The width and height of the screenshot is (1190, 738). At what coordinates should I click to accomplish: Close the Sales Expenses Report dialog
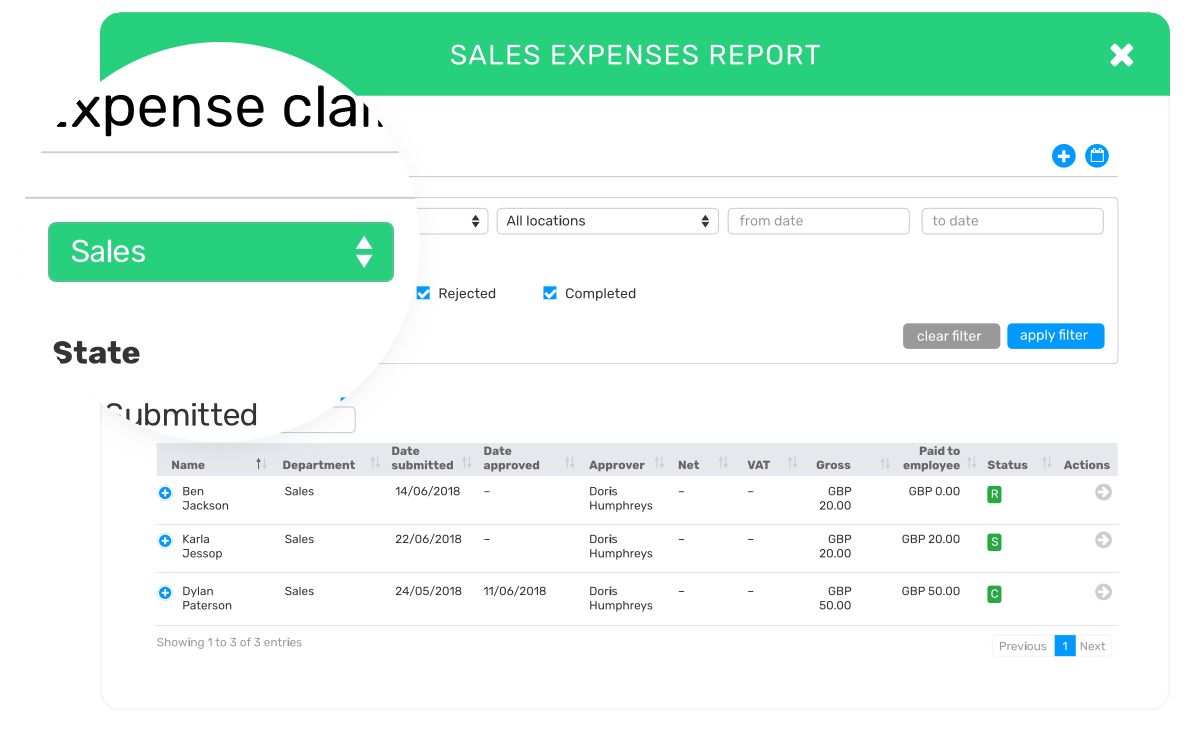tap(1121, 55)
